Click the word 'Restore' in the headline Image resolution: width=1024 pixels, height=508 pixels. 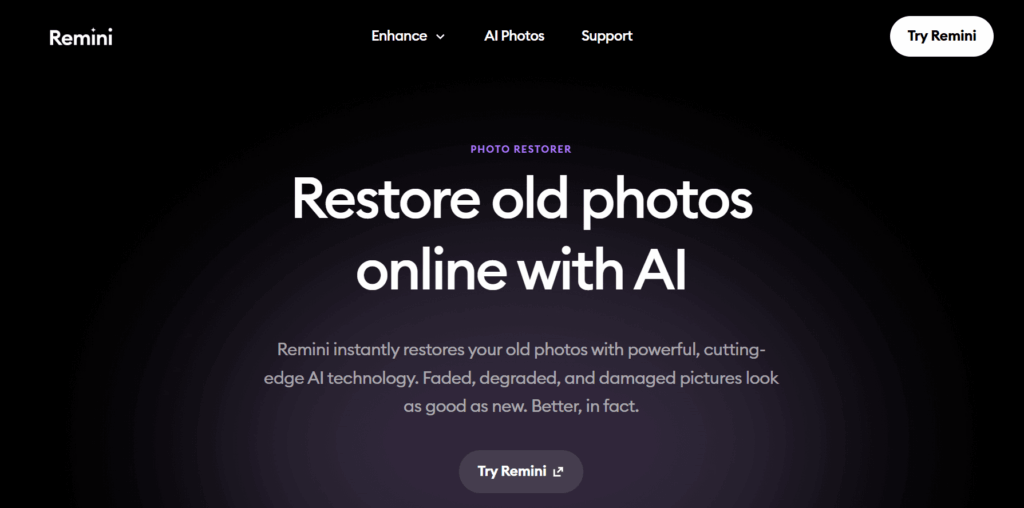click(x=386, y=198)
